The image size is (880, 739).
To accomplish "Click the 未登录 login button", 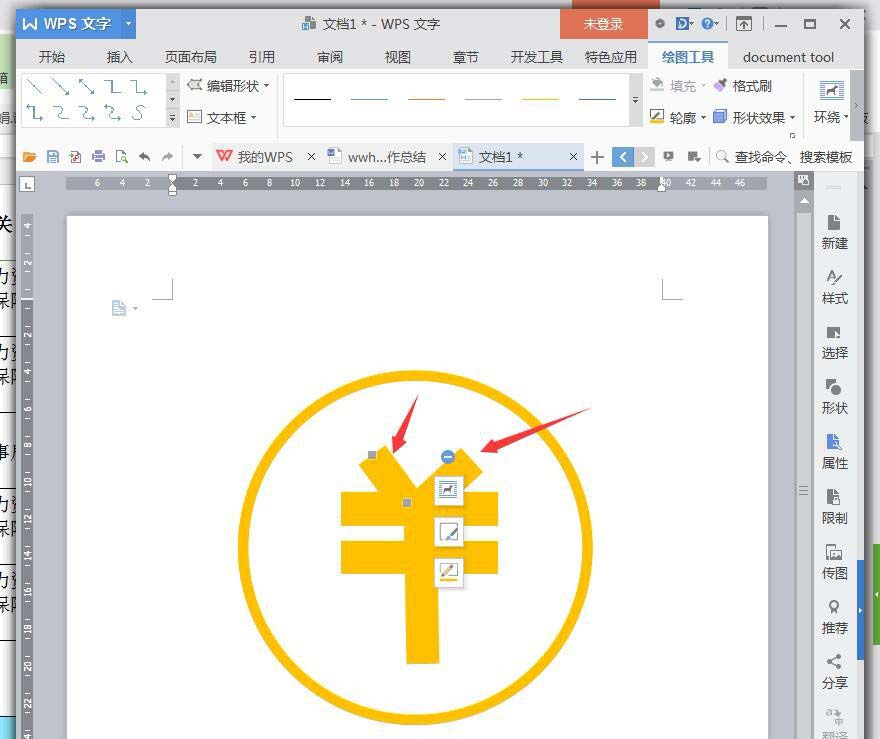I will point(603,23).
